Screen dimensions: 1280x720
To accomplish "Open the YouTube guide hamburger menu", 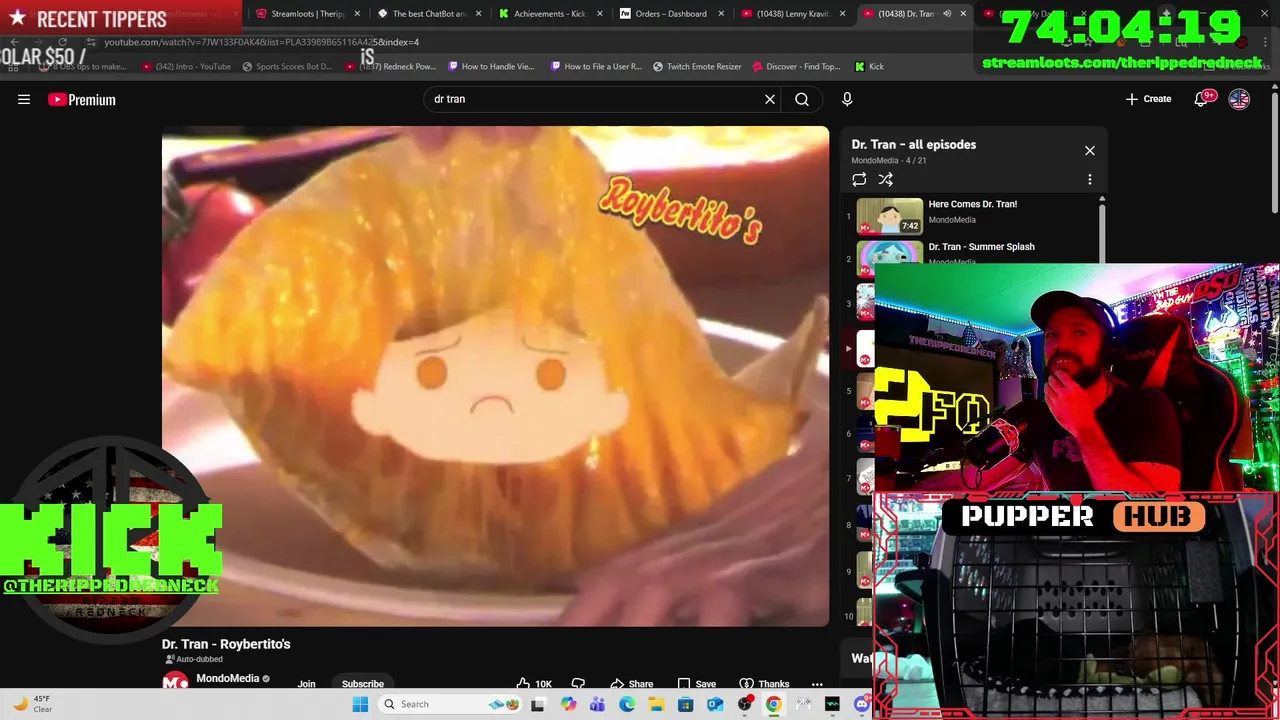I will pyautogui.click(x=24, y=99).
